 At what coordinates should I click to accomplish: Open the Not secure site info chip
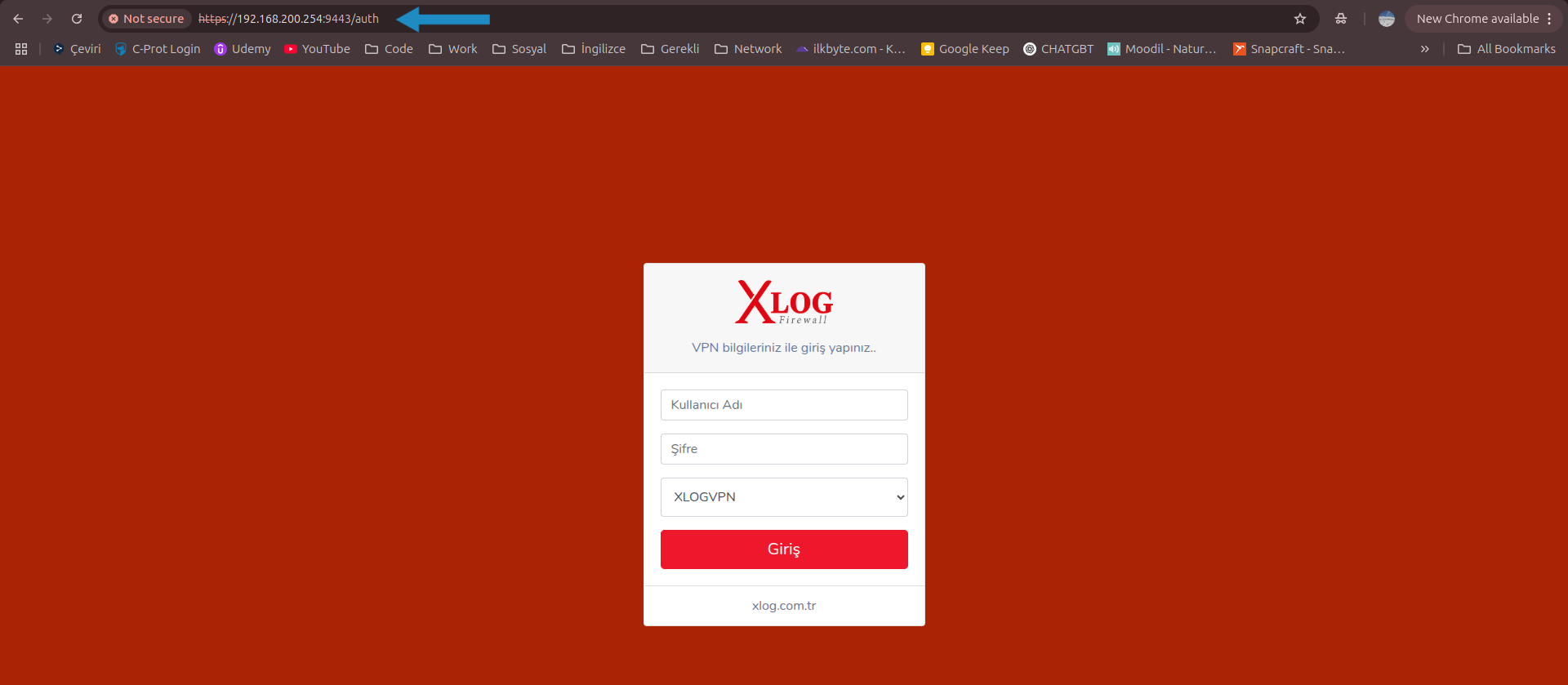point(146,19)
